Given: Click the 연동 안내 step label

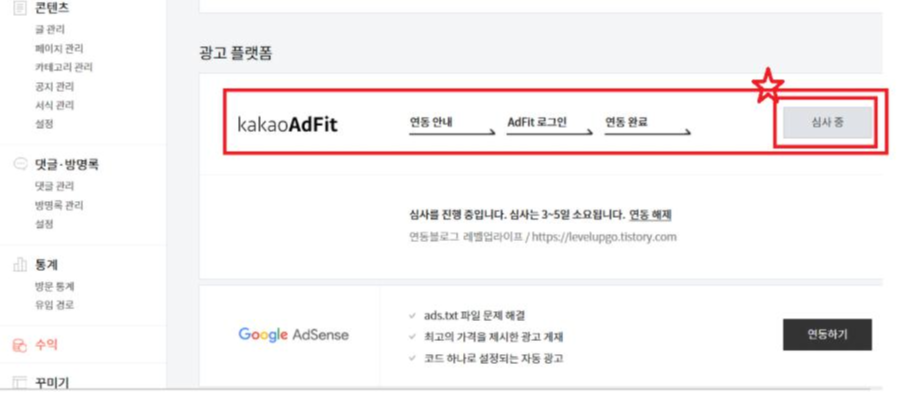Looking at the screenshot, I should coord(431,122).
